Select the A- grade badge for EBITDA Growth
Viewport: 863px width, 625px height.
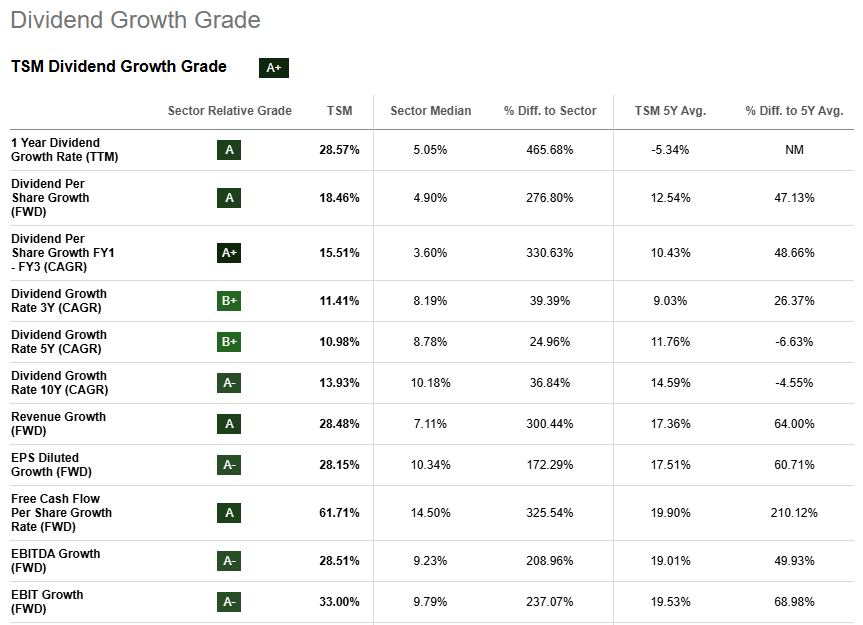click(x=229, y=561)
